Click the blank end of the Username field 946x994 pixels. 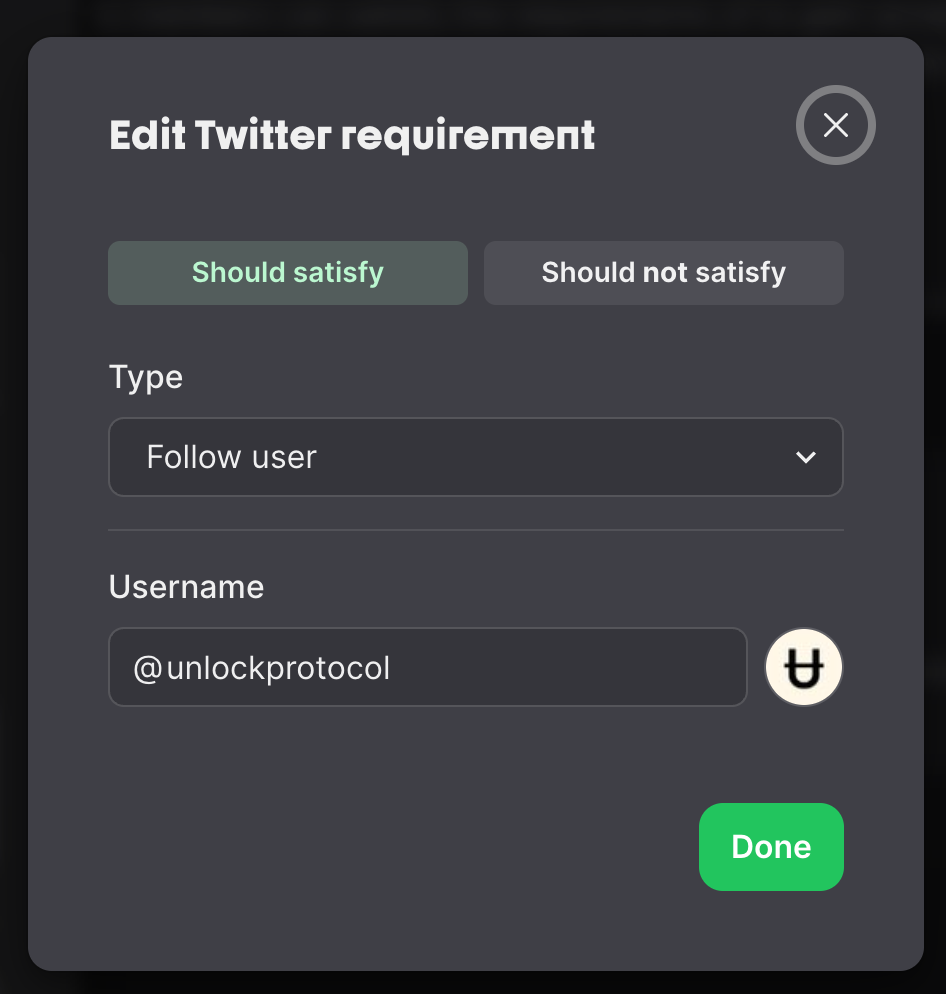point(571,667)
